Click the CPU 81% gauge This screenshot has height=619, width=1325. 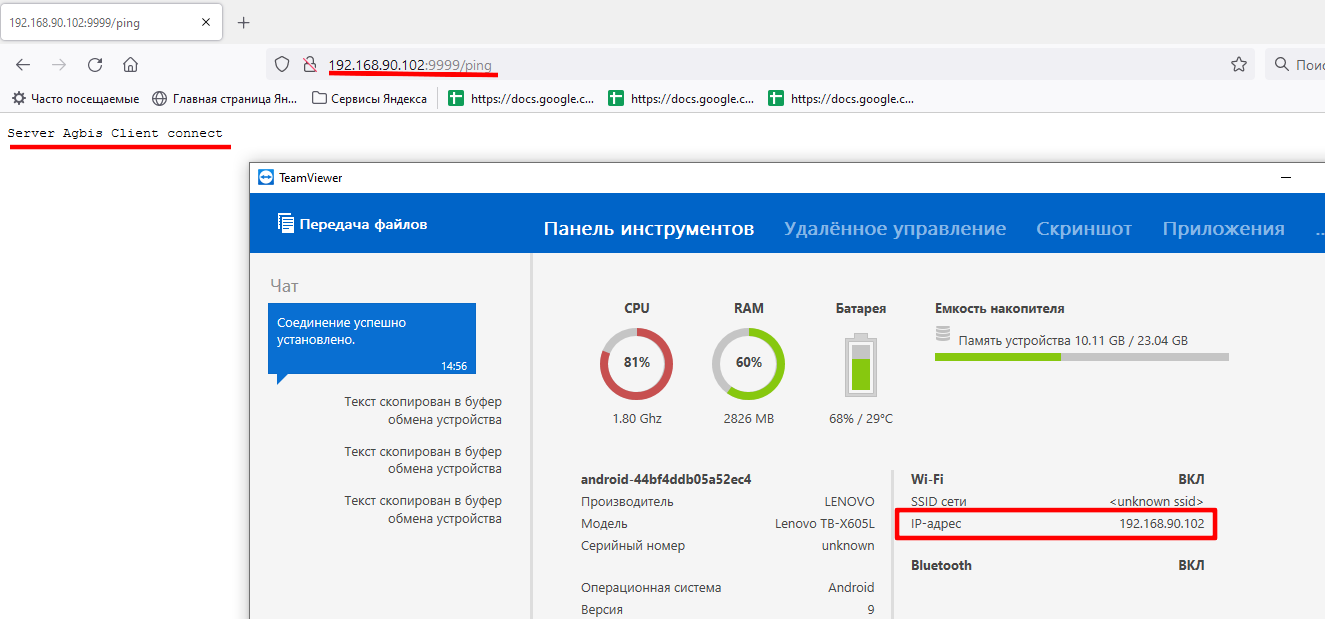[x=637, y=363]
